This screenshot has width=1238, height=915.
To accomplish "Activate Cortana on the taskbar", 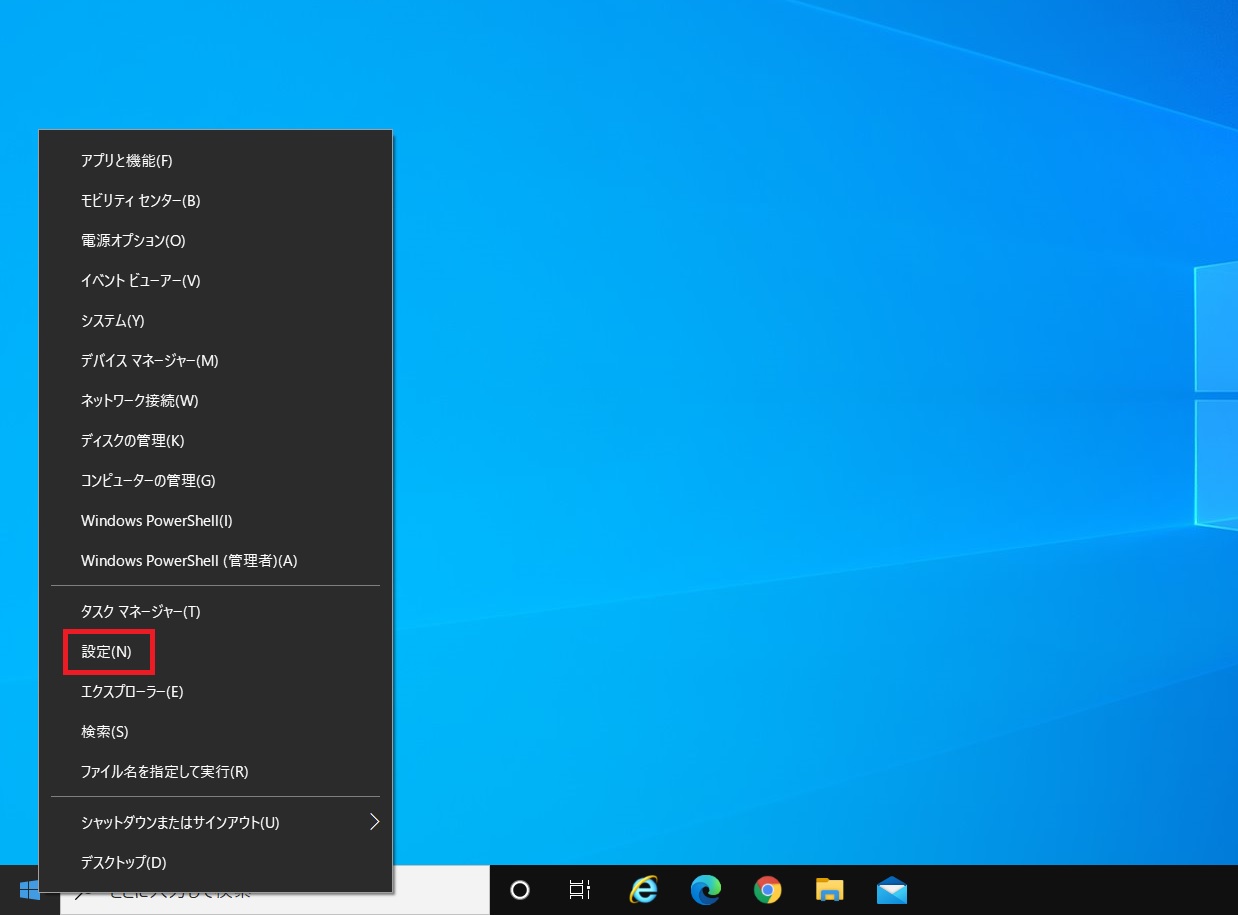I will point(519,890).
